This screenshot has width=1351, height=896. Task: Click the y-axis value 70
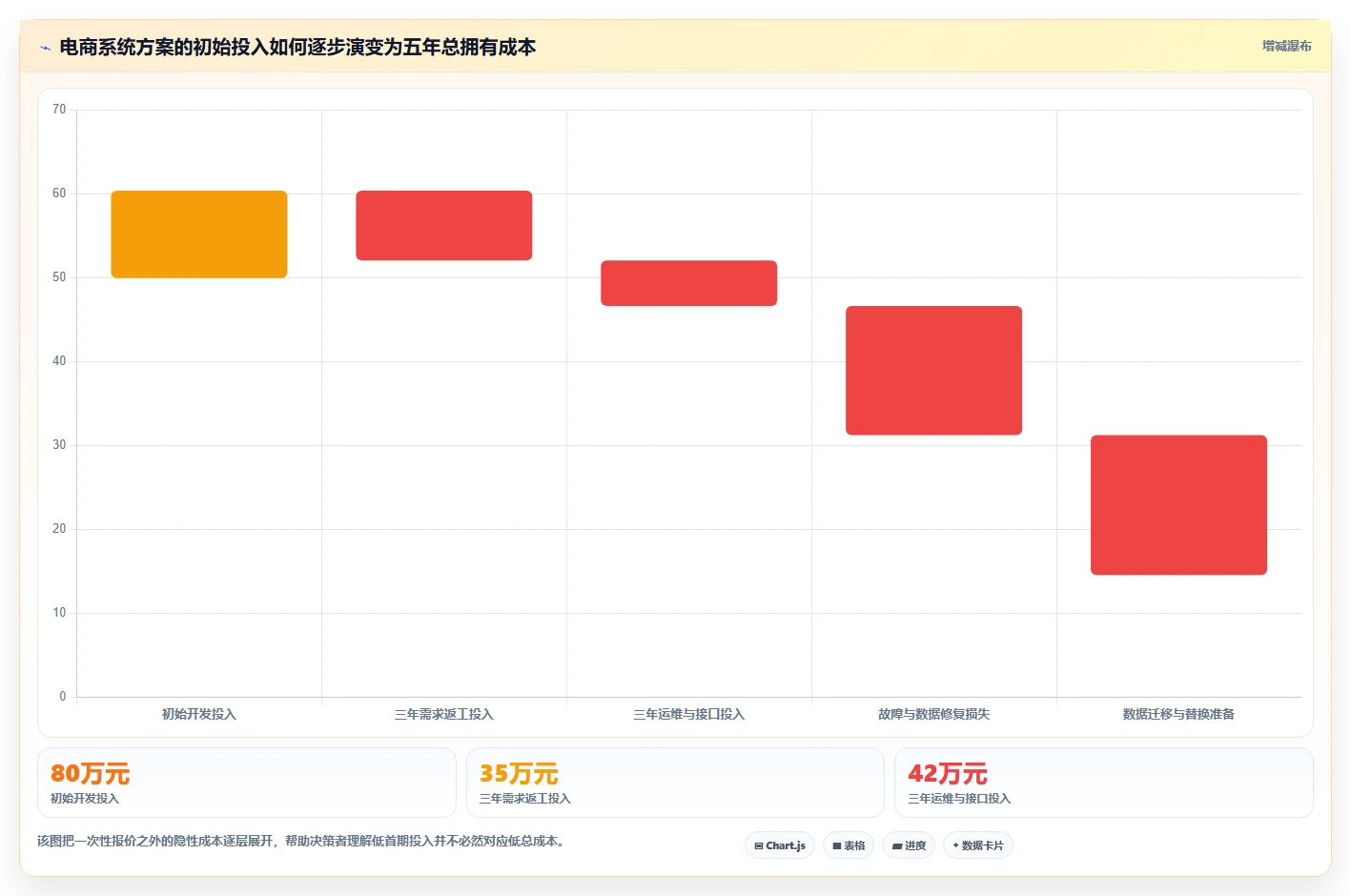pyautogui.click(x=59, y=110)
